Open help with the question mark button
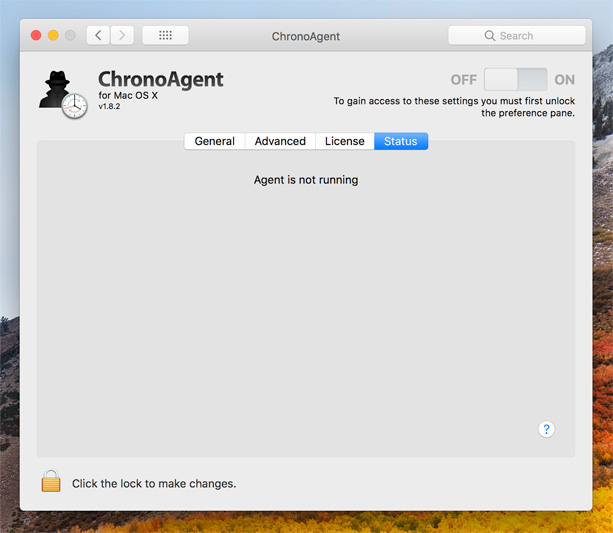 tap(546, 429)
